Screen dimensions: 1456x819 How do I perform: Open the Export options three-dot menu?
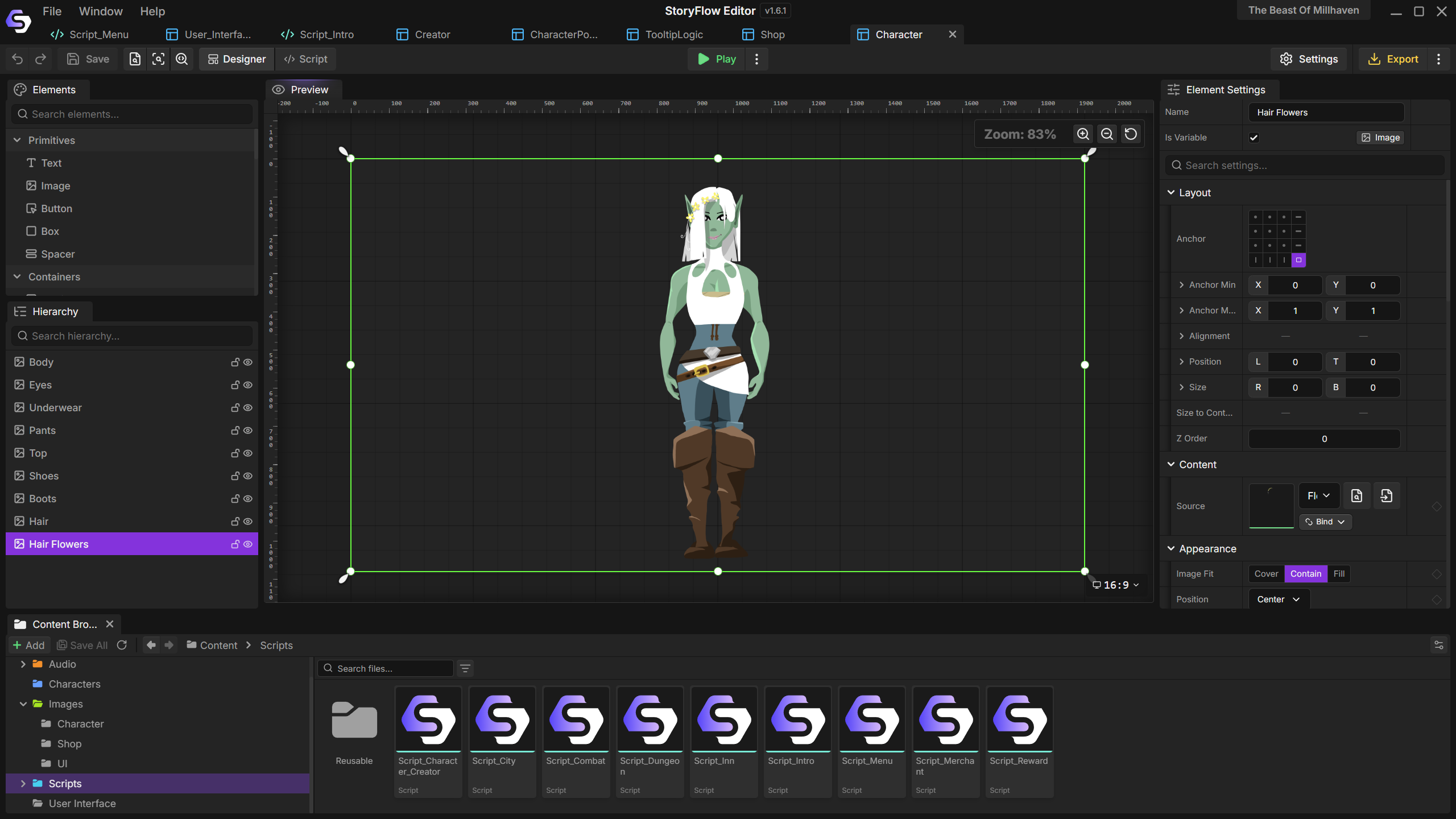[x=1439, y=59]
